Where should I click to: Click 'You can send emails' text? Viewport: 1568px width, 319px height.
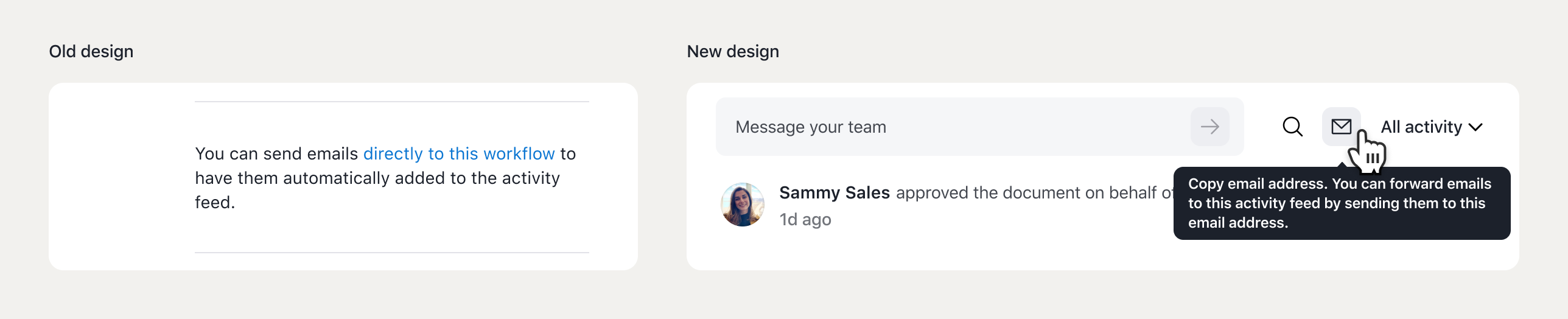click(x=276, y=153)
